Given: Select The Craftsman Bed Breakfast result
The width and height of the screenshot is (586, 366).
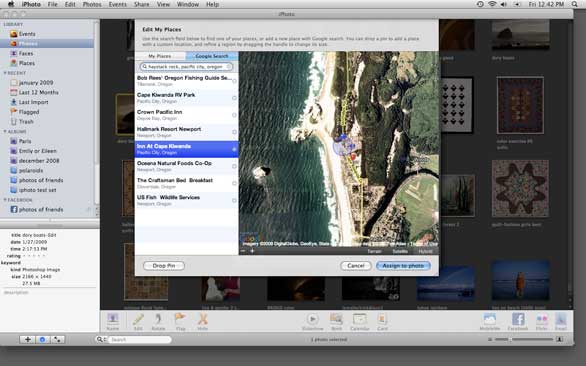Looking at the screenshot, I should pyautogui.click(x=186, y=183).
